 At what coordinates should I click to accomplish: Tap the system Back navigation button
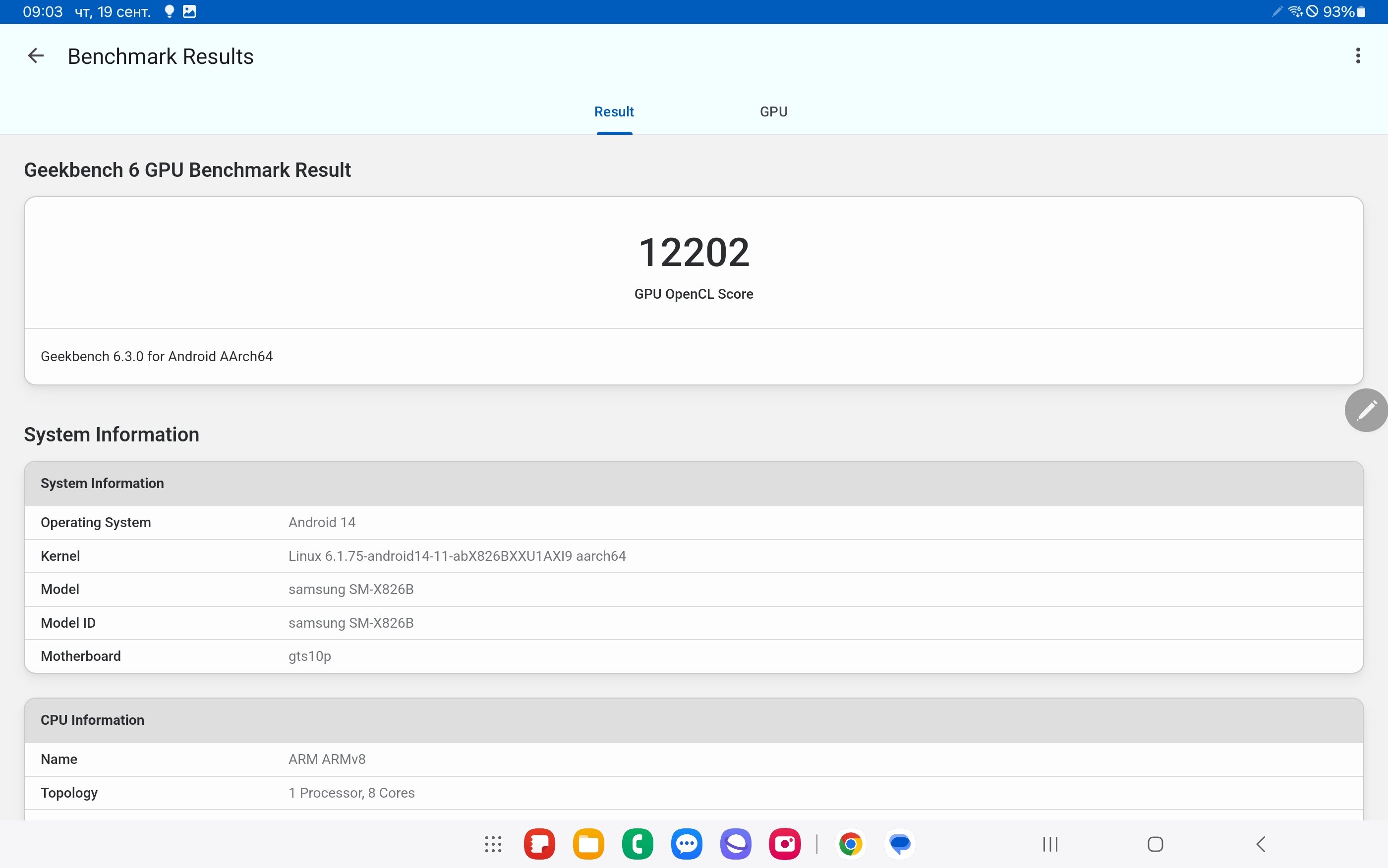pos(1261,844)
